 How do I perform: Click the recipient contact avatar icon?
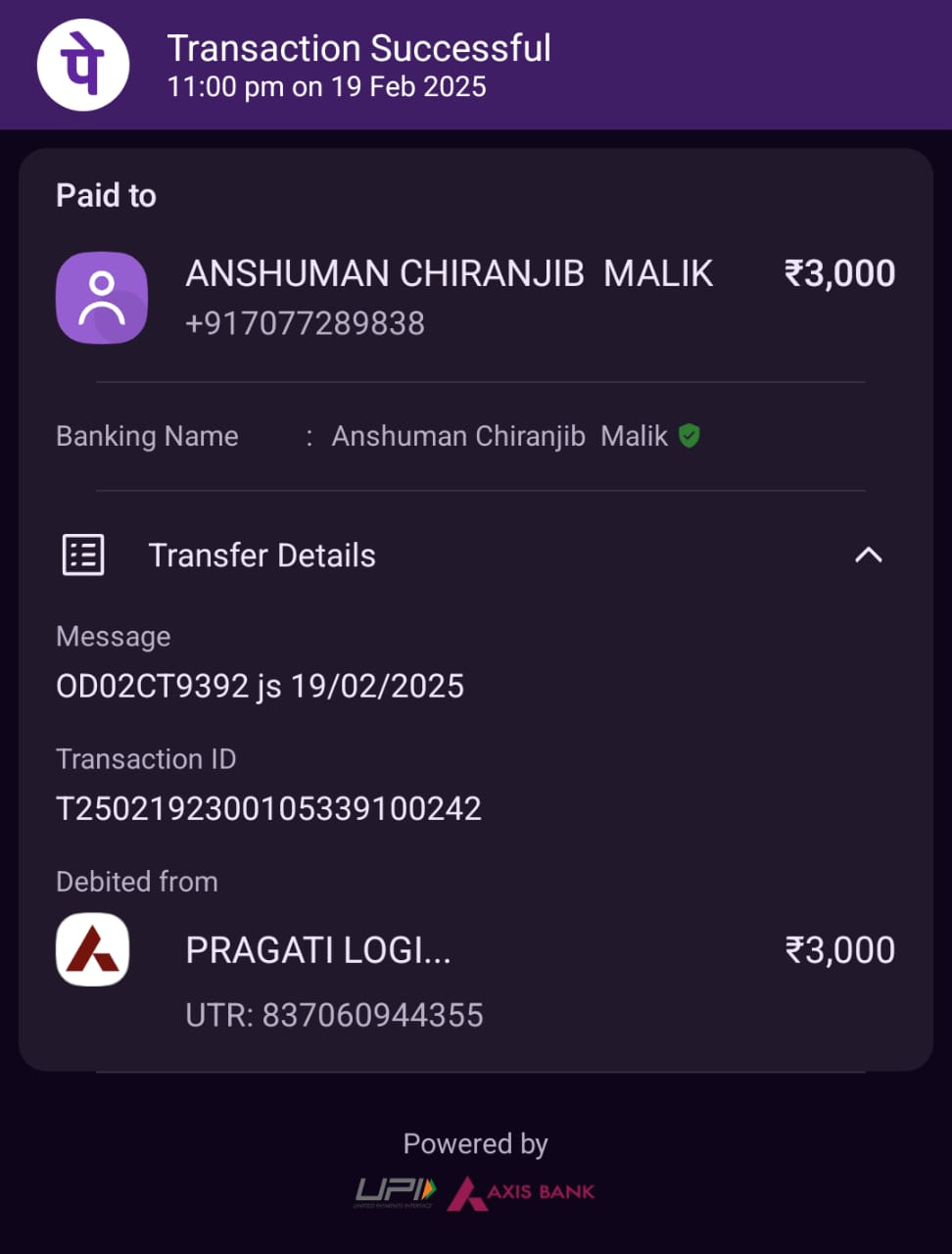102,298
